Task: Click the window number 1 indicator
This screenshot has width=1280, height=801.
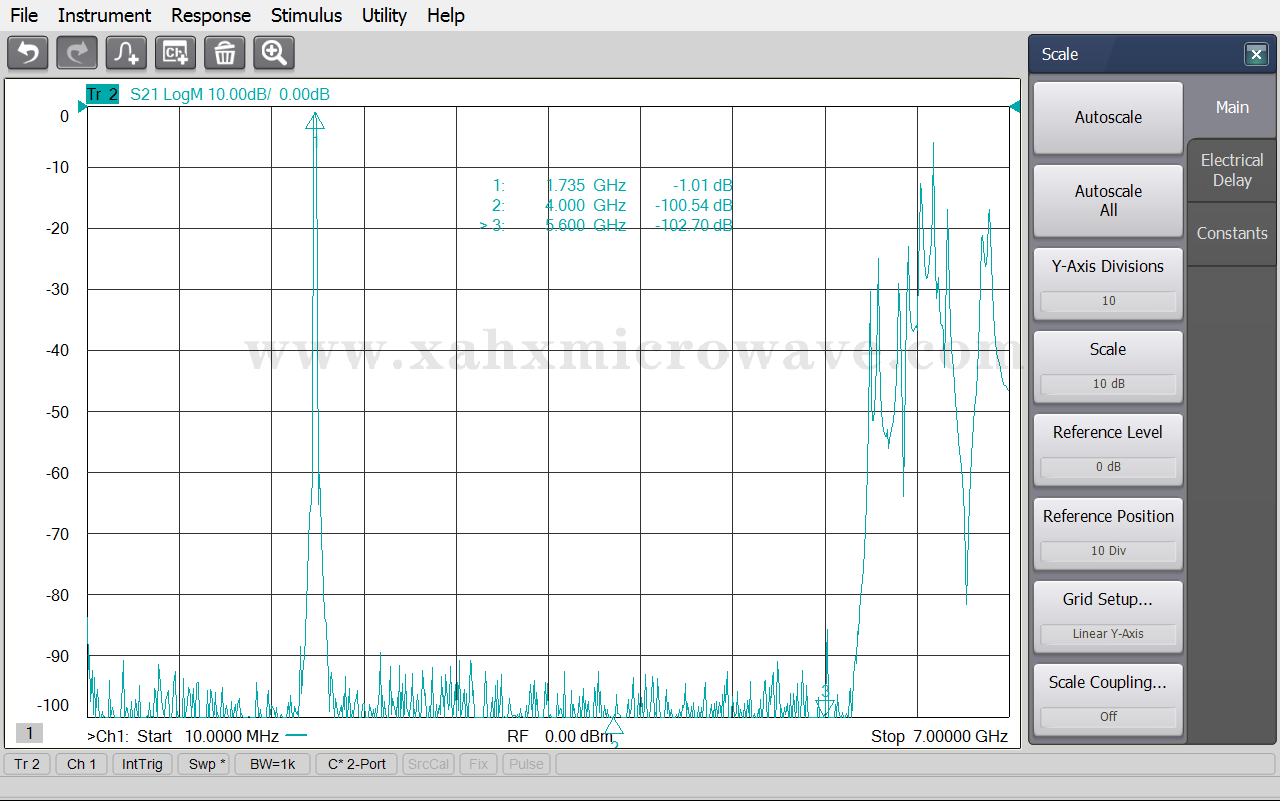Action: (29, 734)
